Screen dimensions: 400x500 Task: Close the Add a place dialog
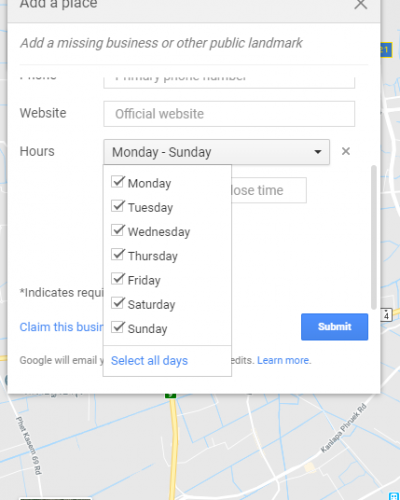361,4
